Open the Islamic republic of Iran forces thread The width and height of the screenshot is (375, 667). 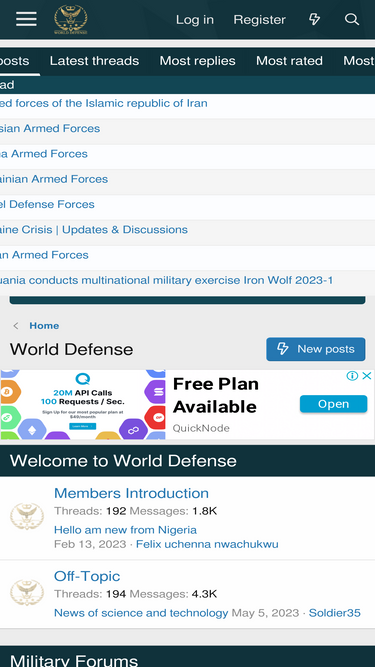pyautogui.click(x=104, y=103)
